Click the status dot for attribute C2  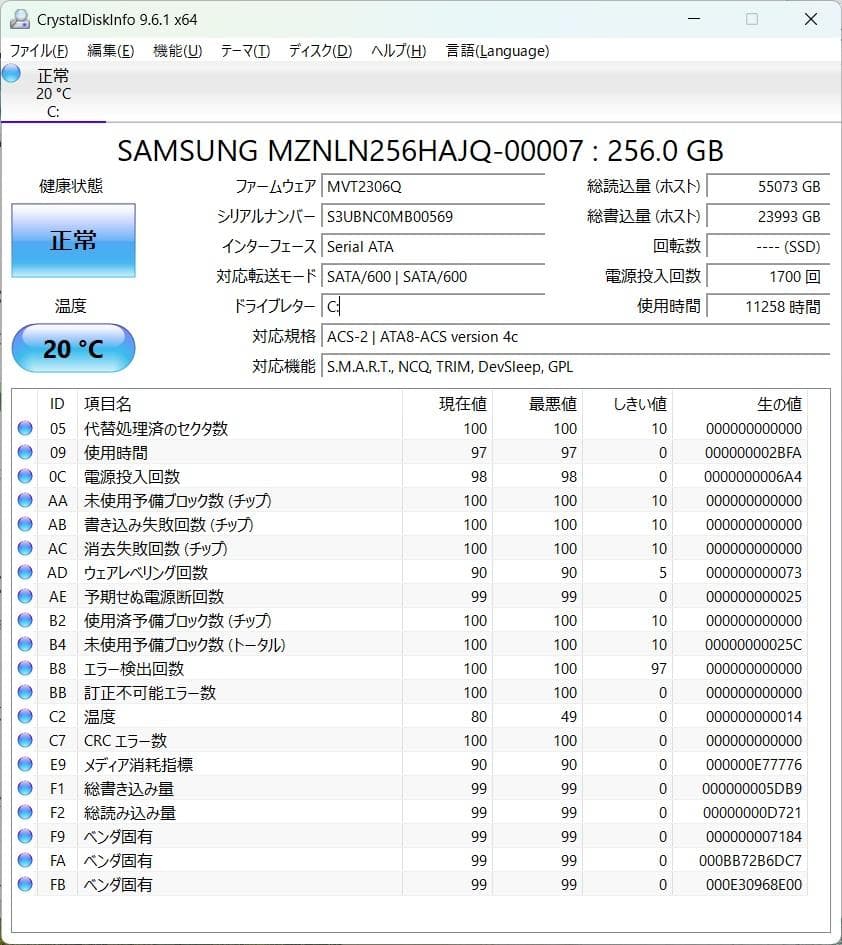click(25, 716)
